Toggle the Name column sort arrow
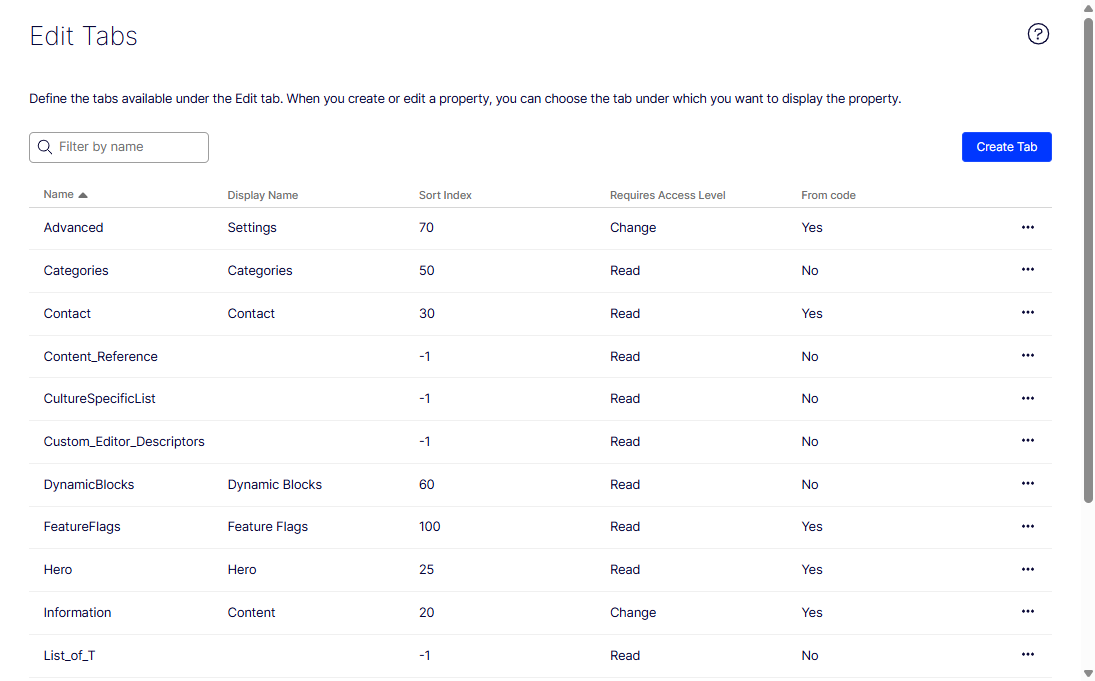The image size is (1095, 681). point(83,195)
